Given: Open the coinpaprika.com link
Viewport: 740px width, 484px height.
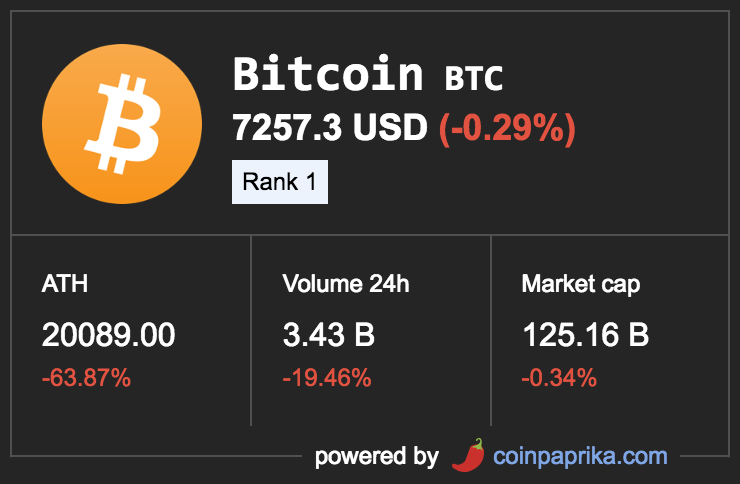Looking at the screenshot, I should click(x=580, y=457).
